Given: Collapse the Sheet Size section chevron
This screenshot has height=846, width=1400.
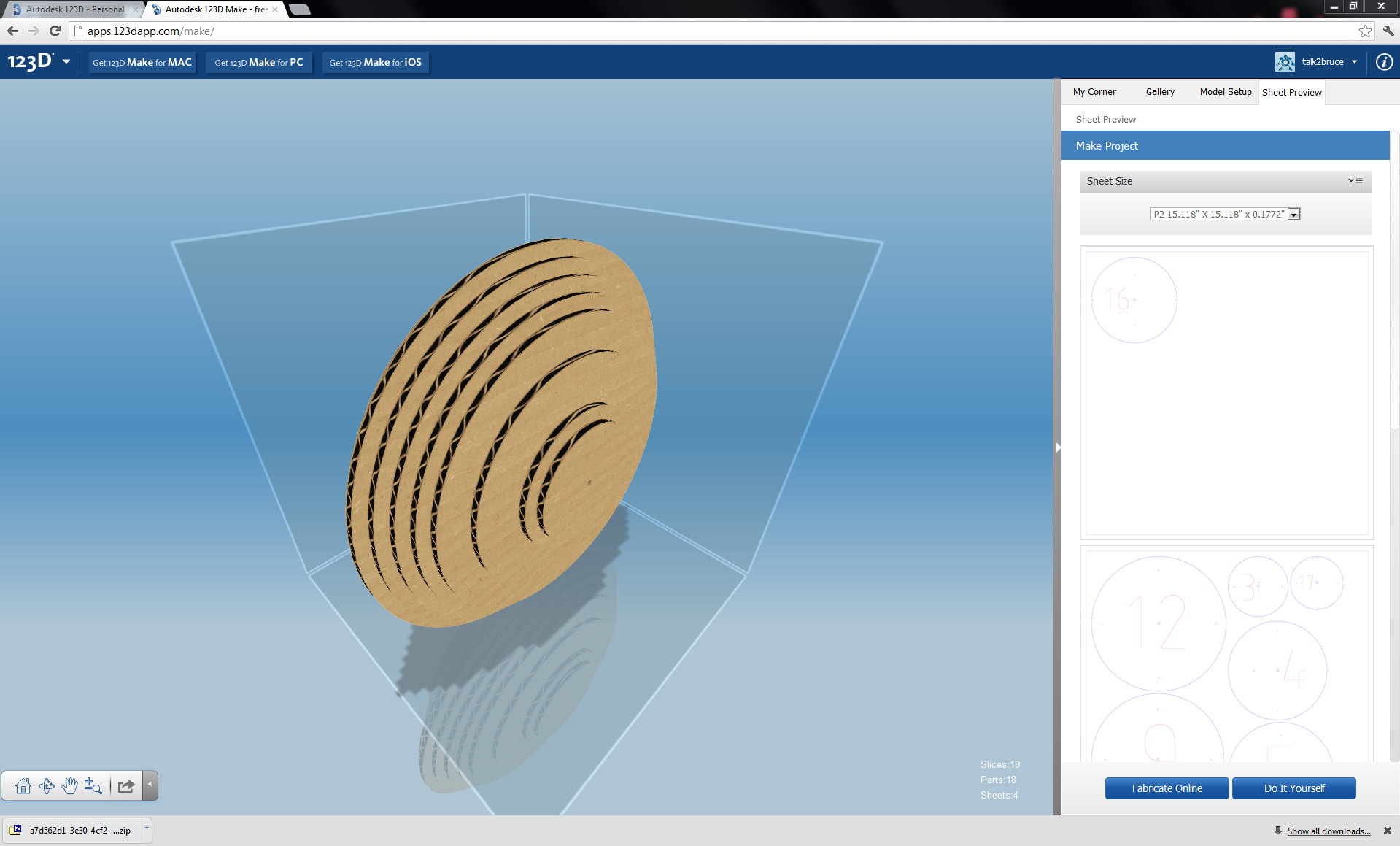Looking at the screenshot, I should pyautogui.click(x=1350, y=180).
